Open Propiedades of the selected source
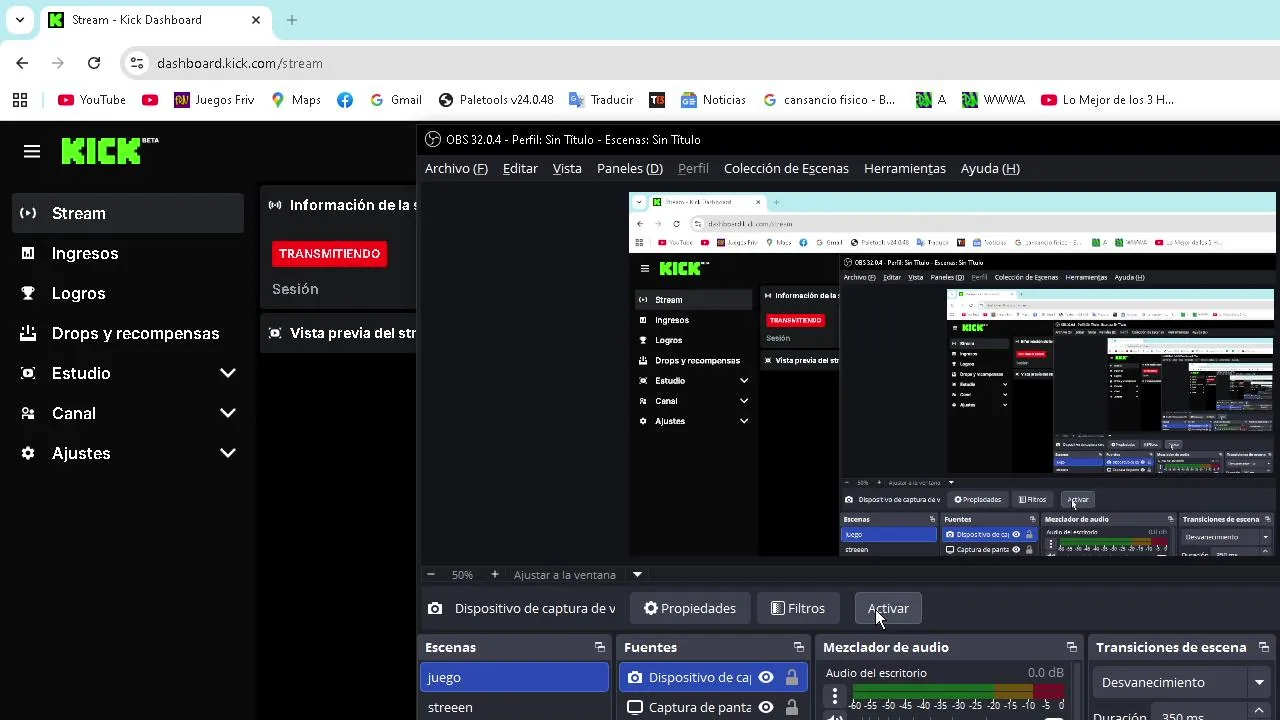This screenshot has width=1280, height=720. (690, 608)
